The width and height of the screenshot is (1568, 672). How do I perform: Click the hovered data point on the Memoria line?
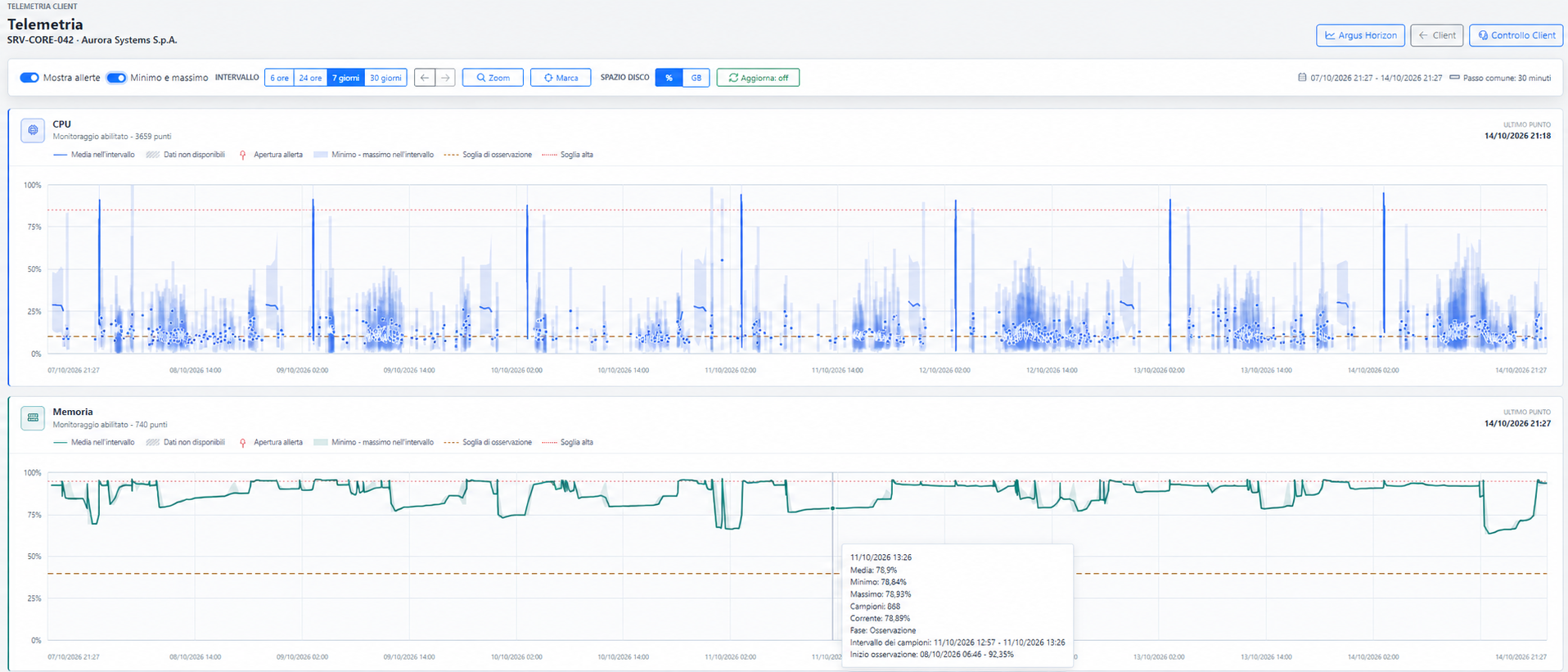pos(833,508)
